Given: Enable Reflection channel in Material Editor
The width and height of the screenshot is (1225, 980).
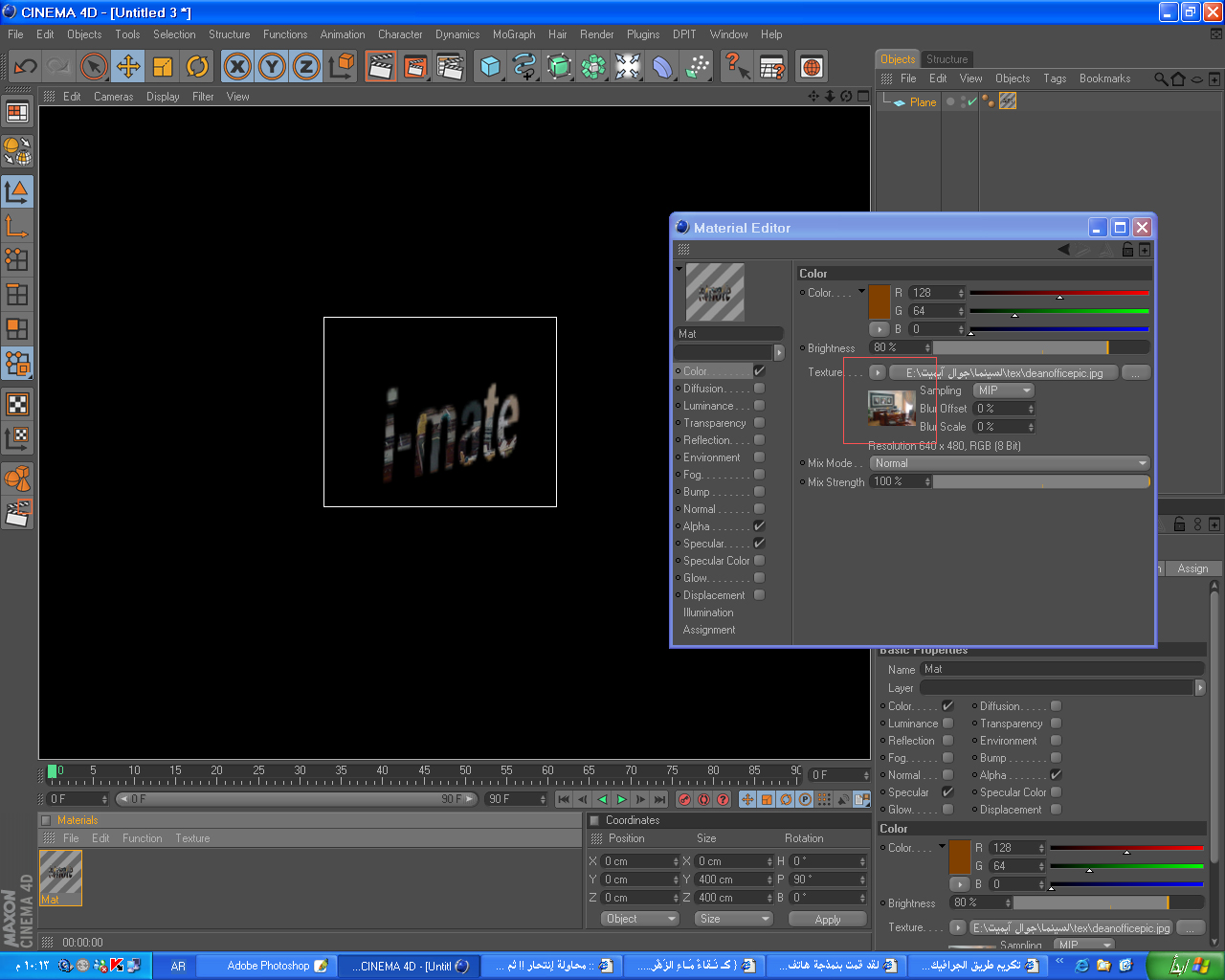Looking at the screenshot, I should click(759, 440).
